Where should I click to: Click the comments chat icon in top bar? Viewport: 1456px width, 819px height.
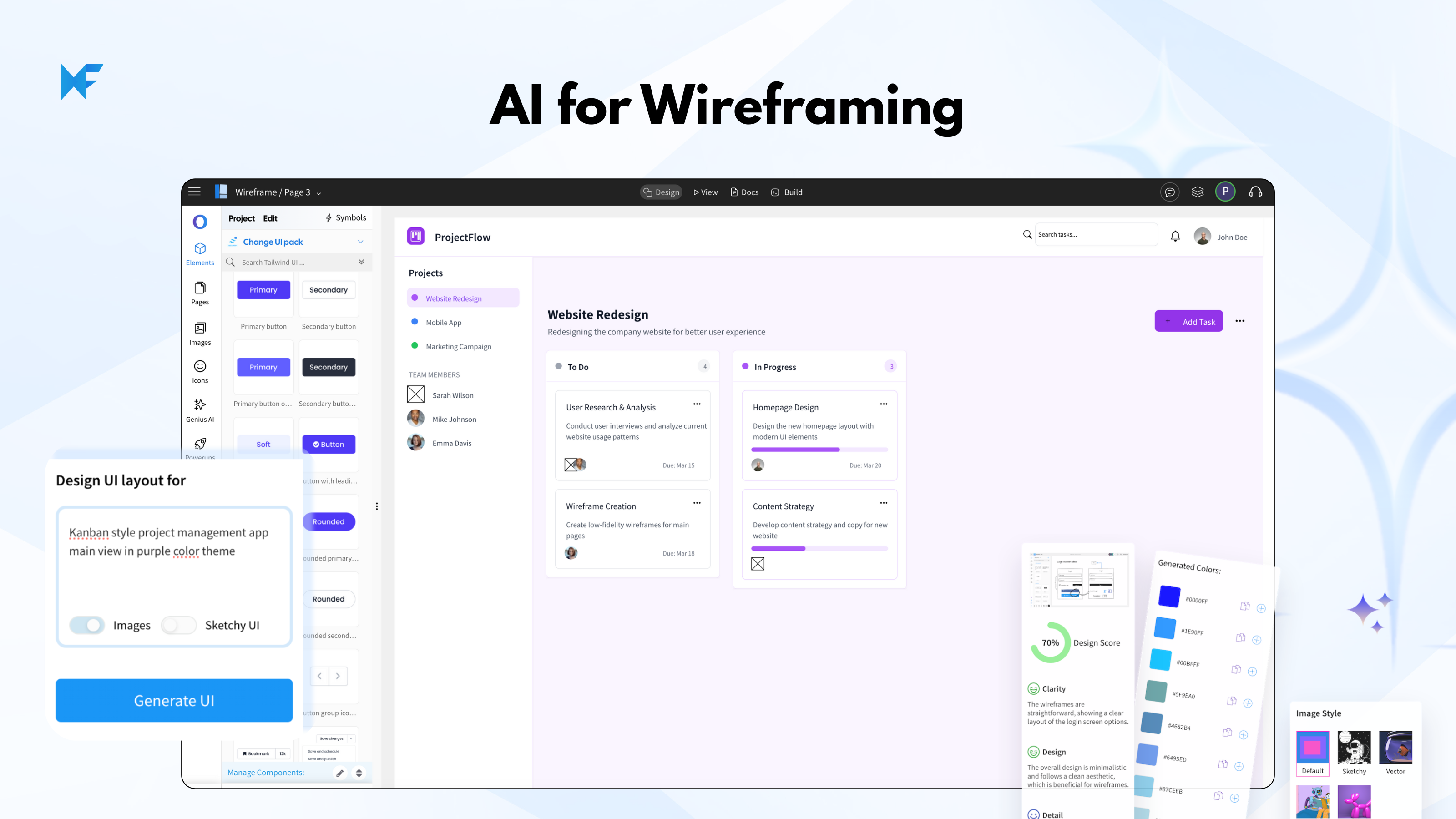pos(1169,192)
